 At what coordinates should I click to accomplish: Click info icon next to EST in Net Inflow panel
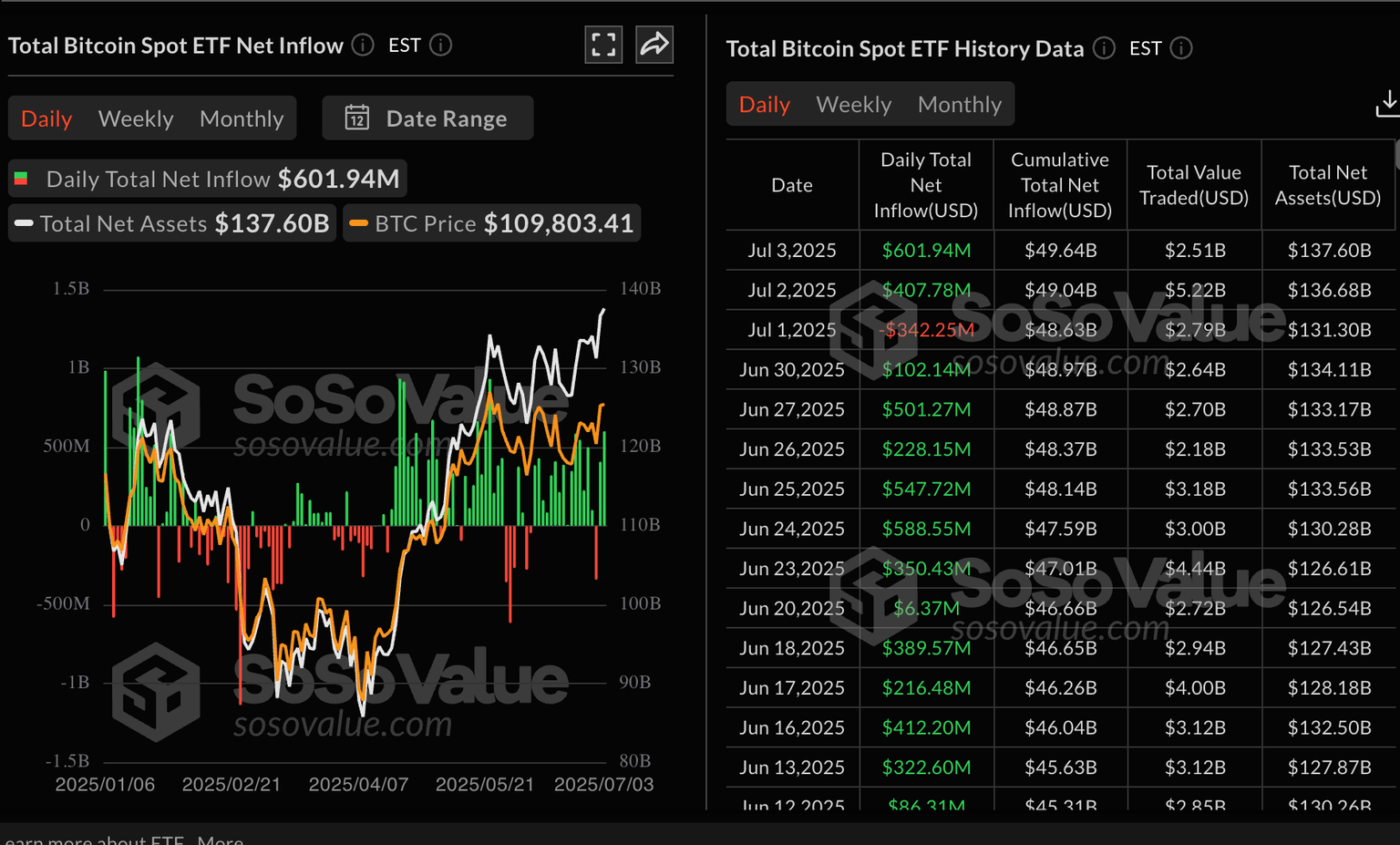click(x=441, y=45)
